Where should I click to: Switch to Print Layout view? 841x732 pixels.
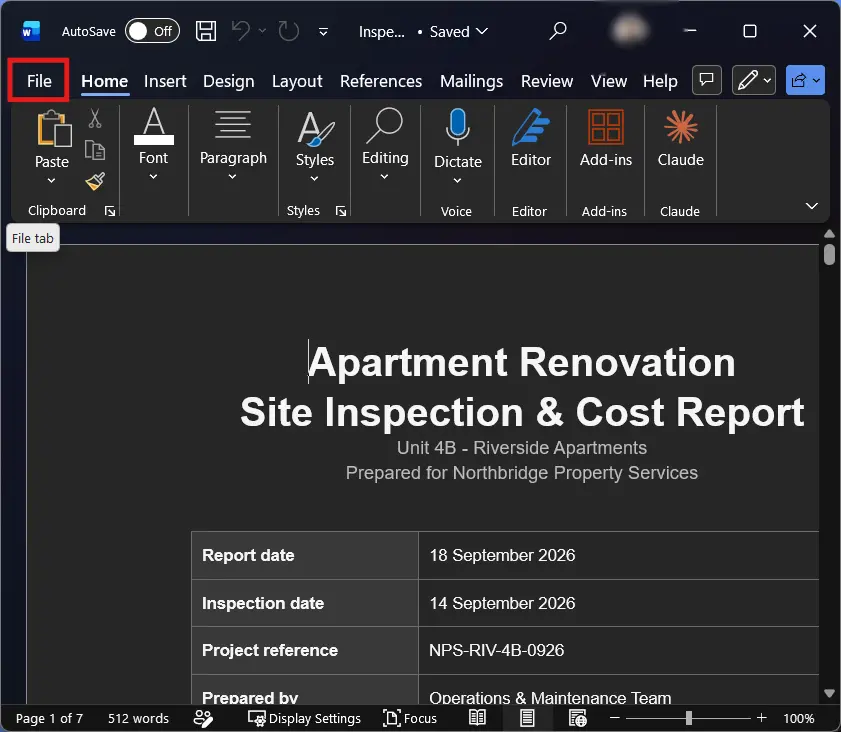[527, 718]
